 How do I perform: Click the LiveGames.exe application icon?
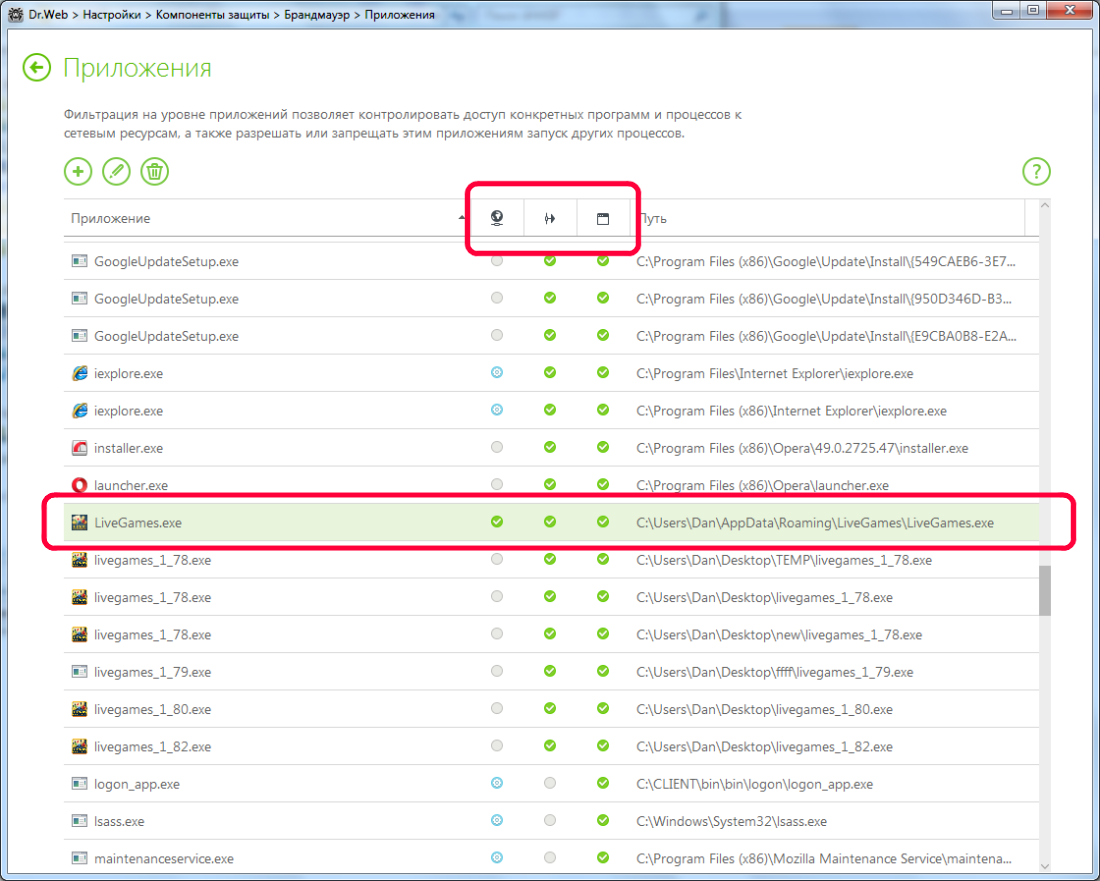point(79,523)
